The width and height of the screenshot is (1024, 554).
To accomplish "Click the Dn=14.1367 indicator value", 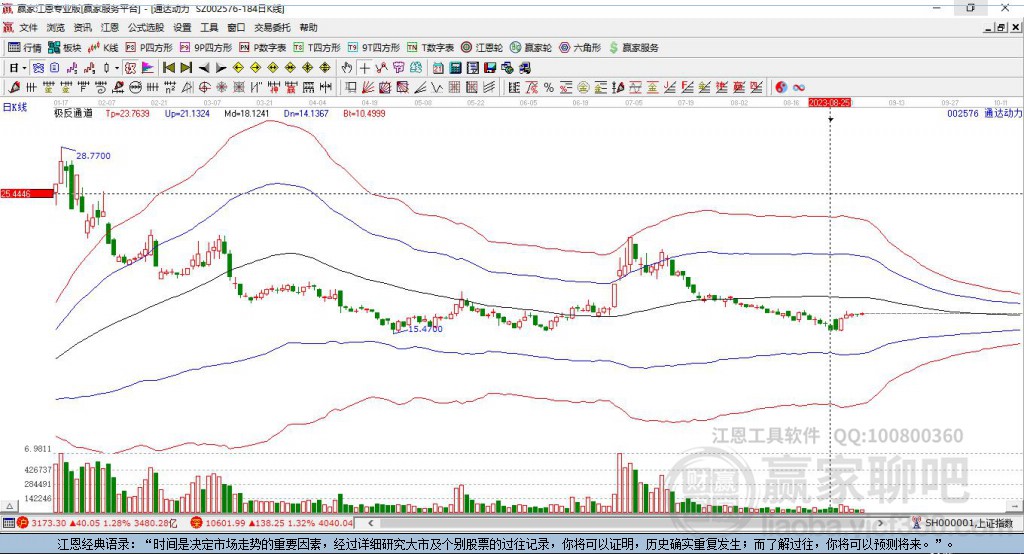I will (306, 113).
